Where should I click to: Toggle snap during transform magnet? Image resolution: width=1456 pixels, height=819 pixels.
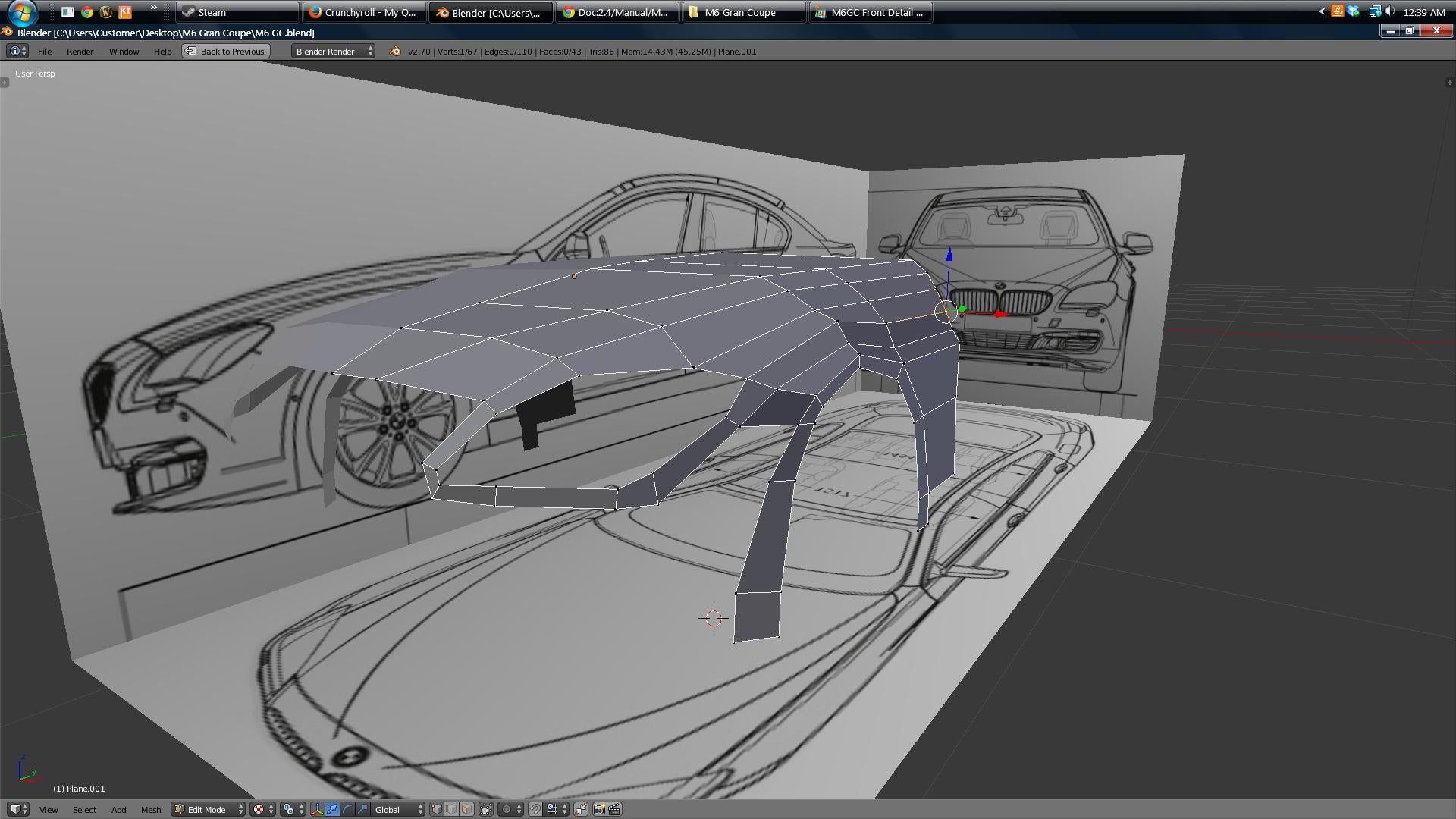tap(535, 809)
